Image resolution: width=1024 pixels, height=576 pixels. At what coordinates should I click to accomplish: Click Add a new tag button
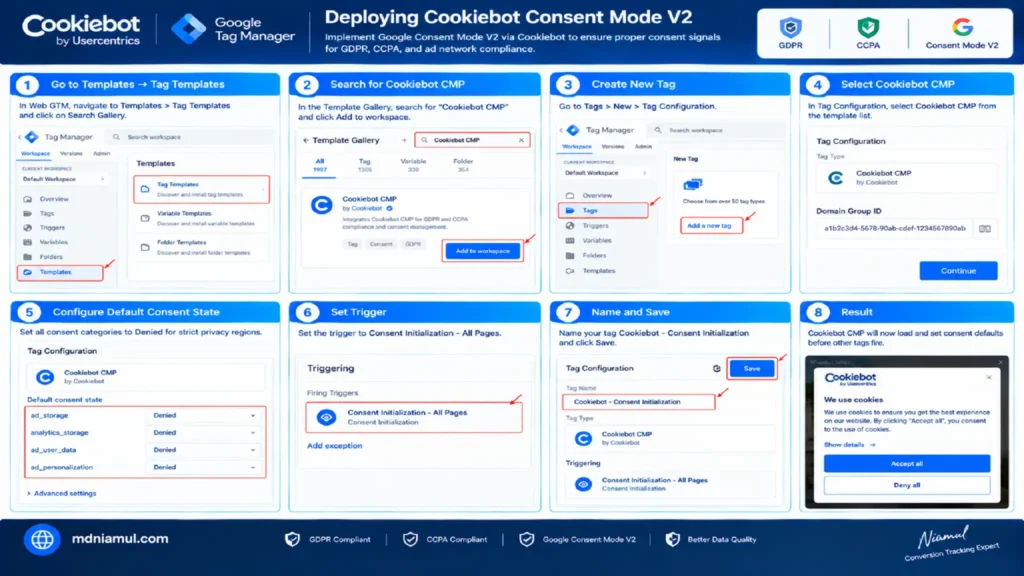click(711, 226)
